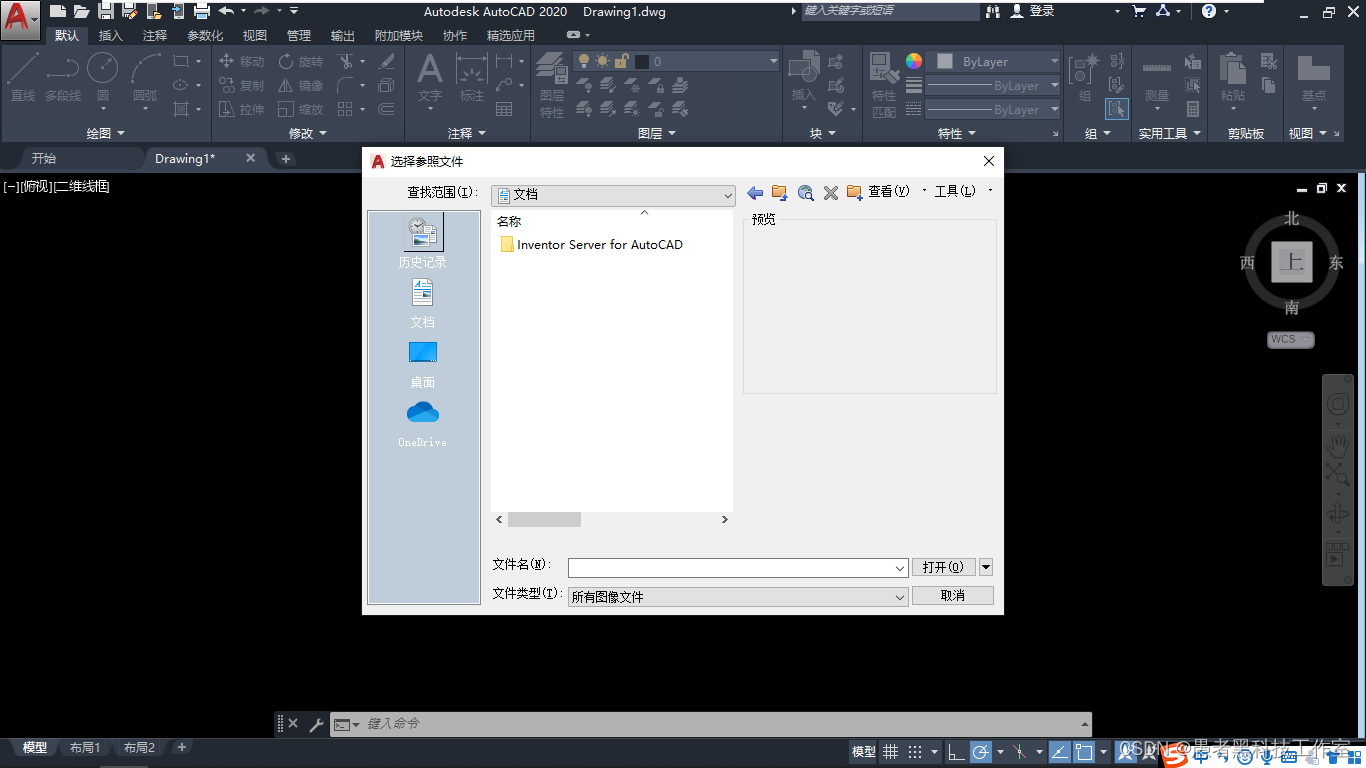Select the Scale (缩放) tool
Screen dimensions: 1366x768
pyautogui.click(x=301, y=109)
